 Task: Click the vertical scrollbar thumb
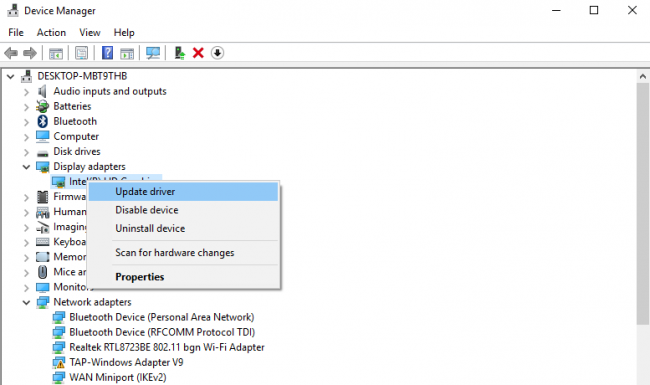643,204
